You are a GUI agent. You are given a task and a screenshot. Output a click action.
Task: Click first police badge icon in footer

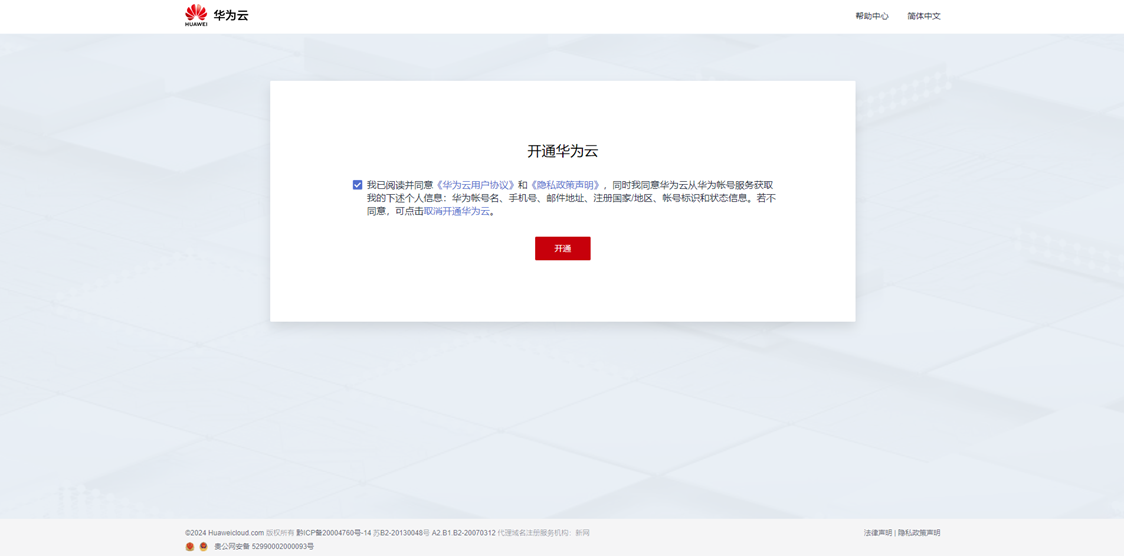pos(190,546)
